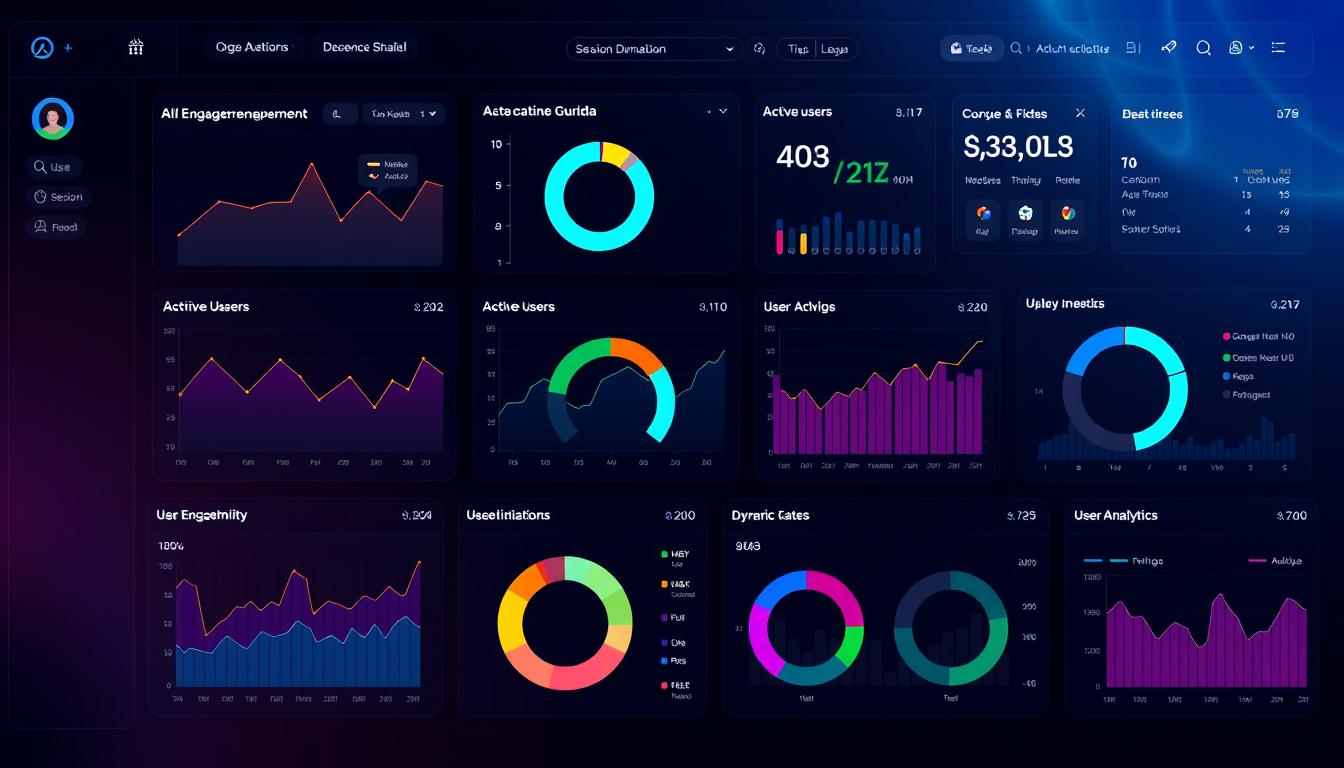This screenshot has width=1344, height=768.
Task: Open the list menu icon at top right
Action: pos(1278,47)
